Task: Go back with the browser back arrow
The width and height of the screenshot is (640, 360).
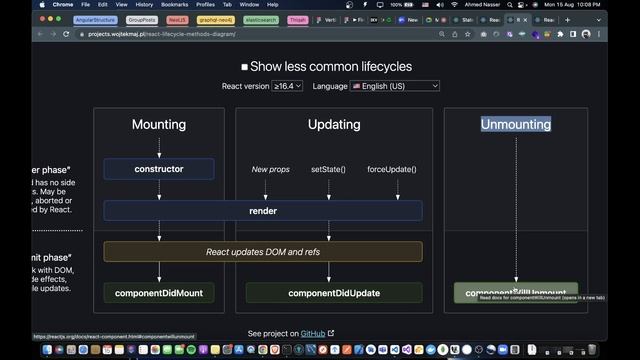Action: [x=40, y=34]
